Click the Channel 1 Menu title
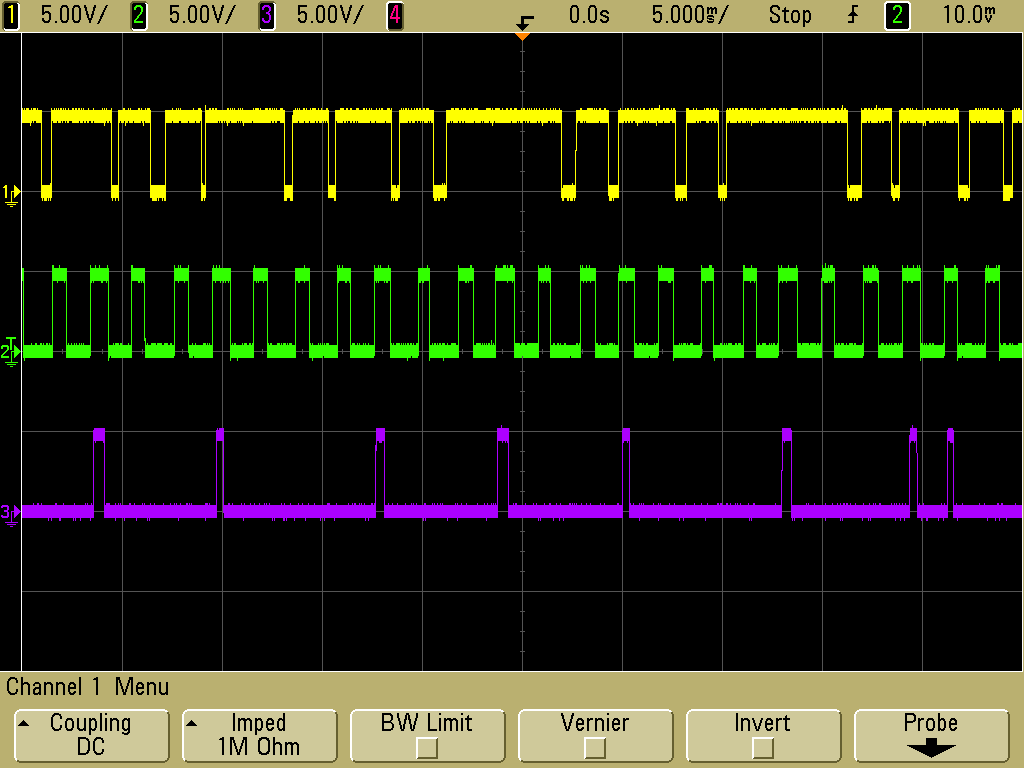 point(88,687)
